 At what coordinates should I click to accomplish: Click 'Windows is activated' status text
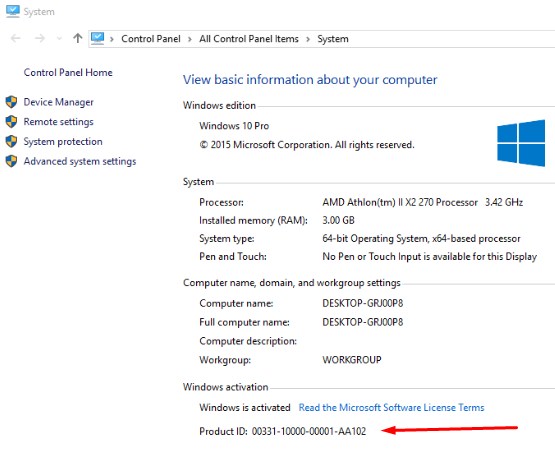245,408
